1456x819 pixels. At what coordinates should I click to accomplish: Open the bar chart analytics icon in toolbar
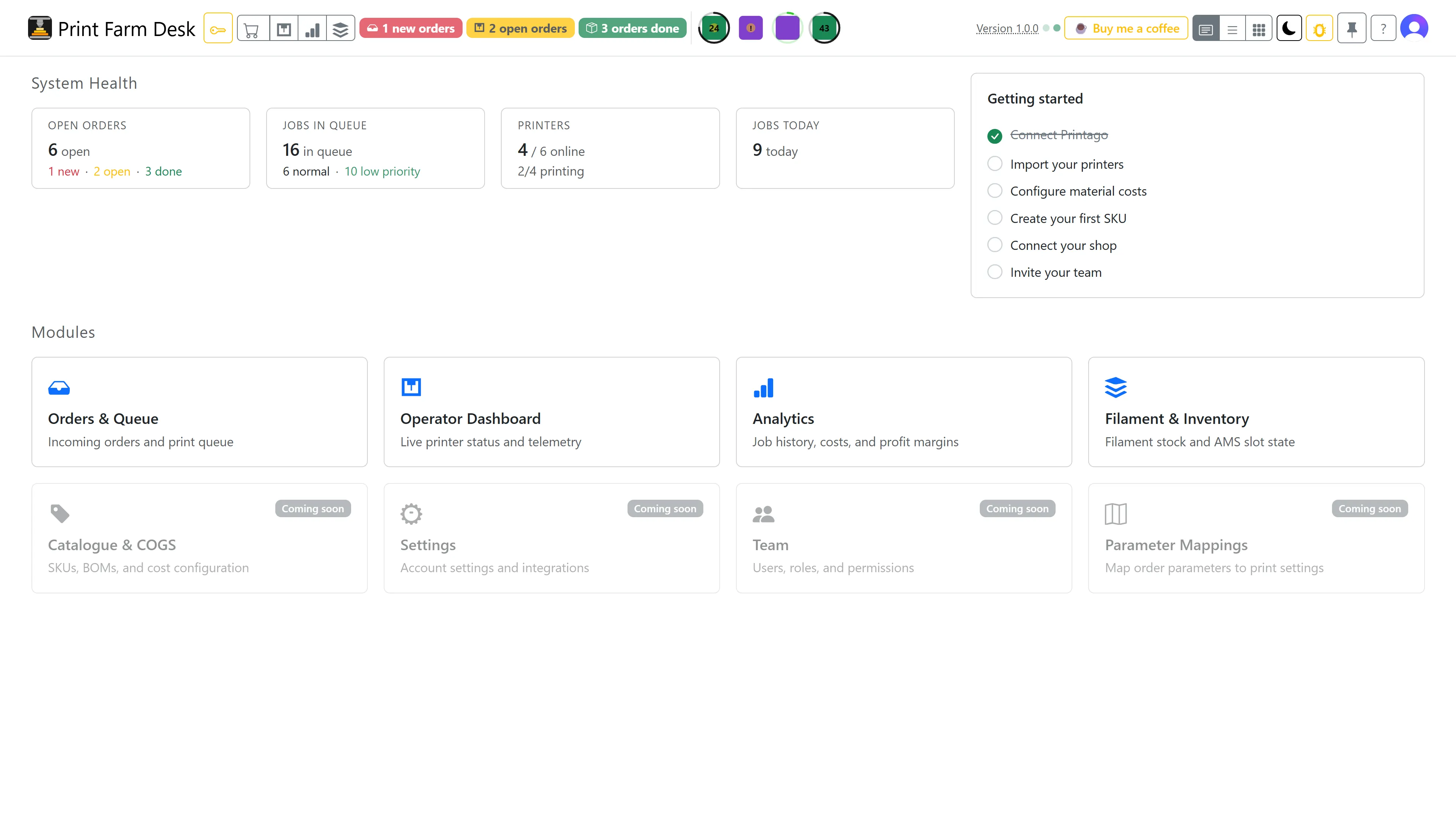(312, 28)
